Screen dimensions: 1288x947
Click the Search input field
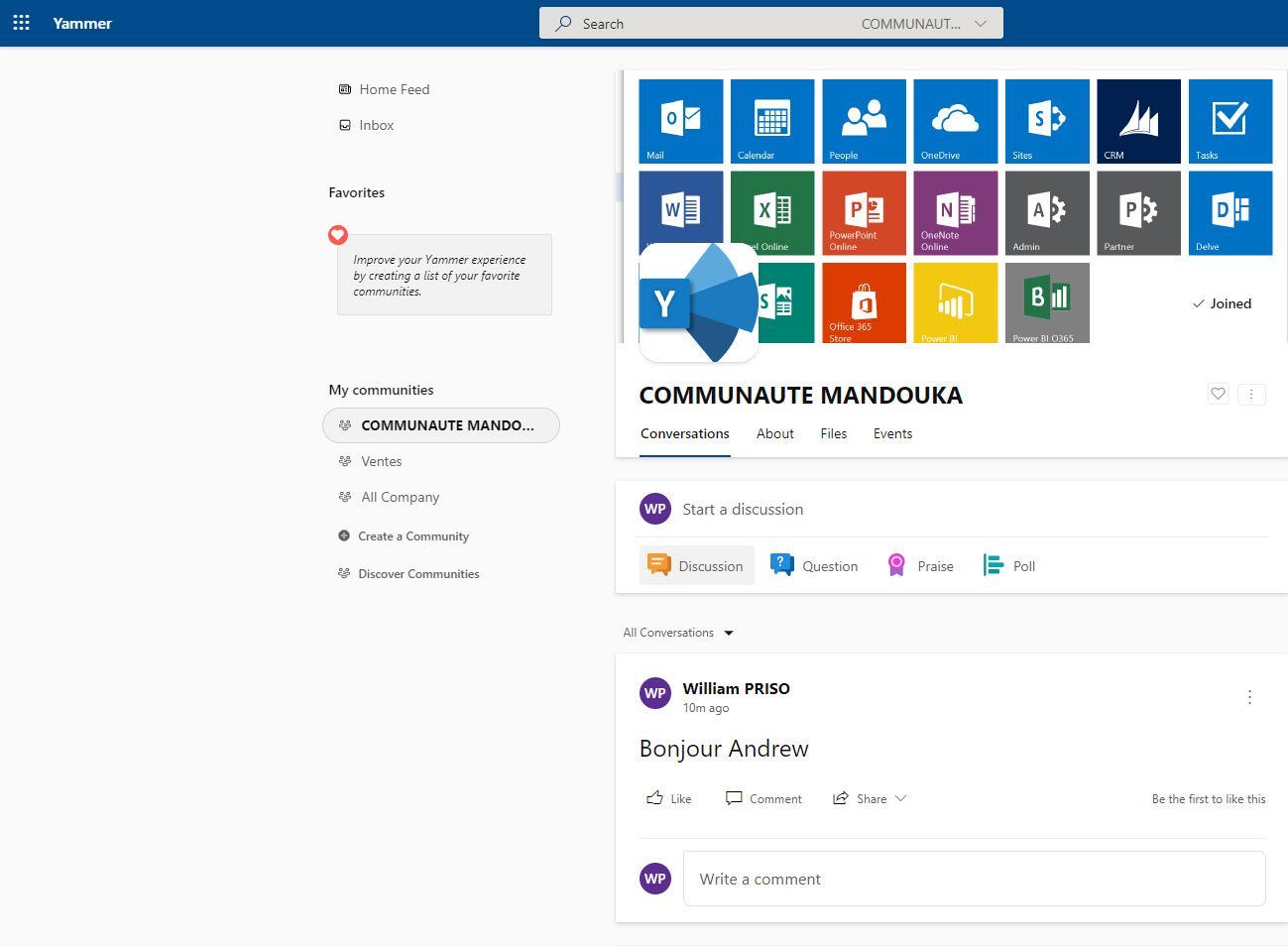(x=770, y=23)
